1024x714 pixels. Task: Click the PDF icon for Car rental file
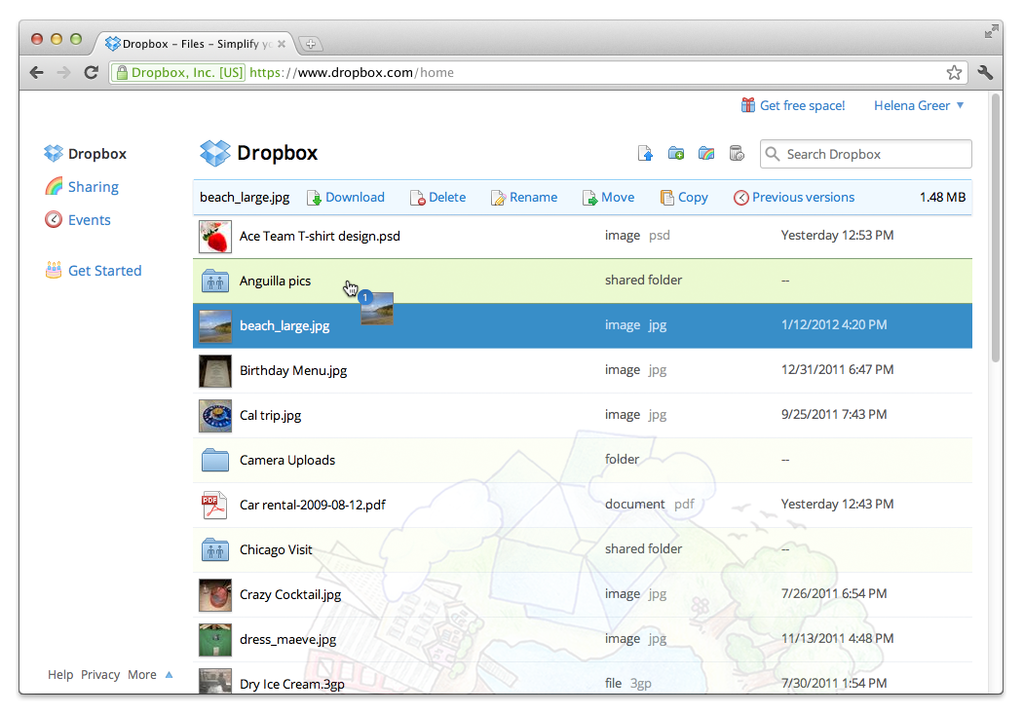pyautogui.click(x=214, y=505)
